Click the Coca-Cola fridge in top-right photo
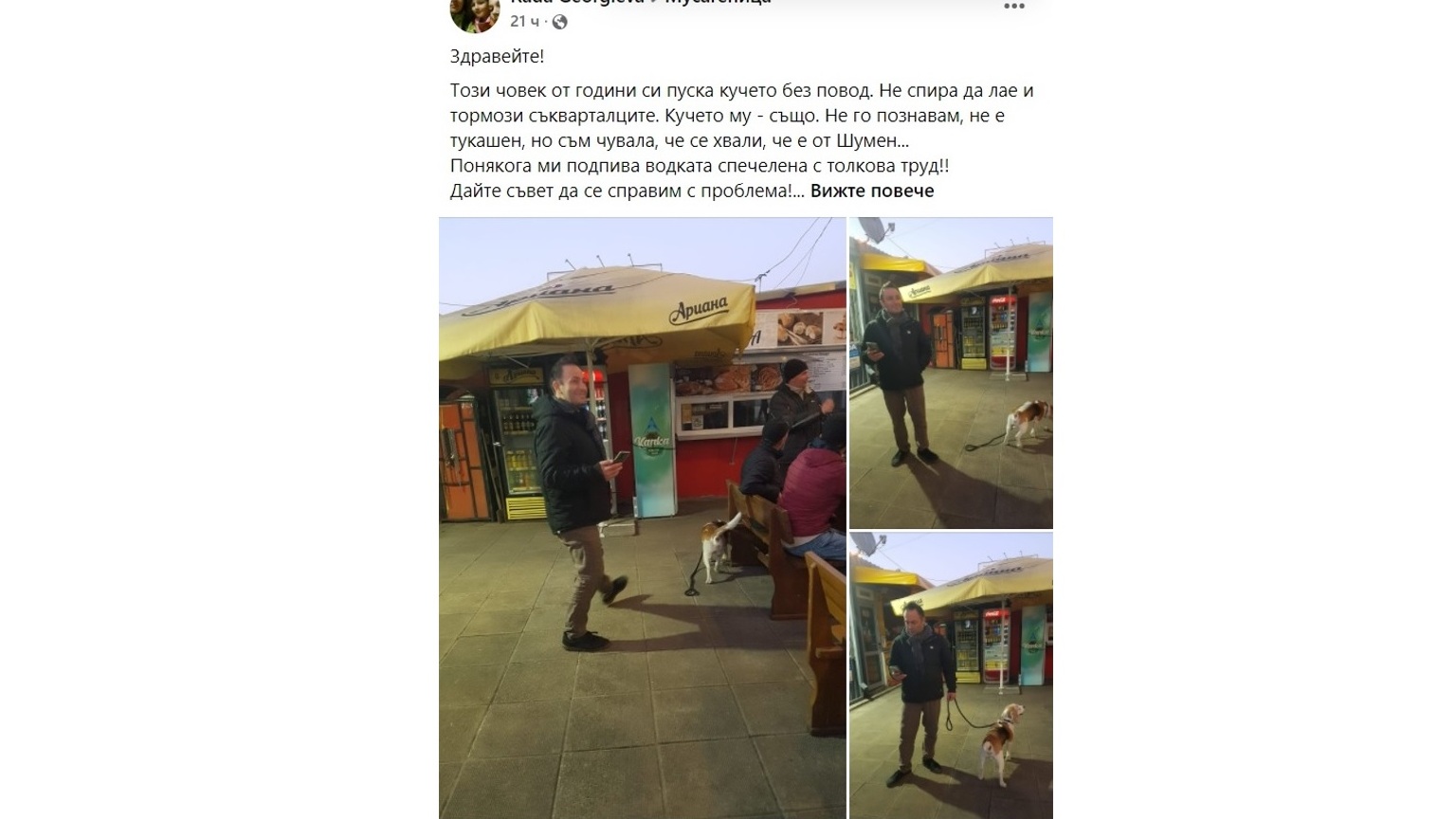 [x=1002, y=334]
